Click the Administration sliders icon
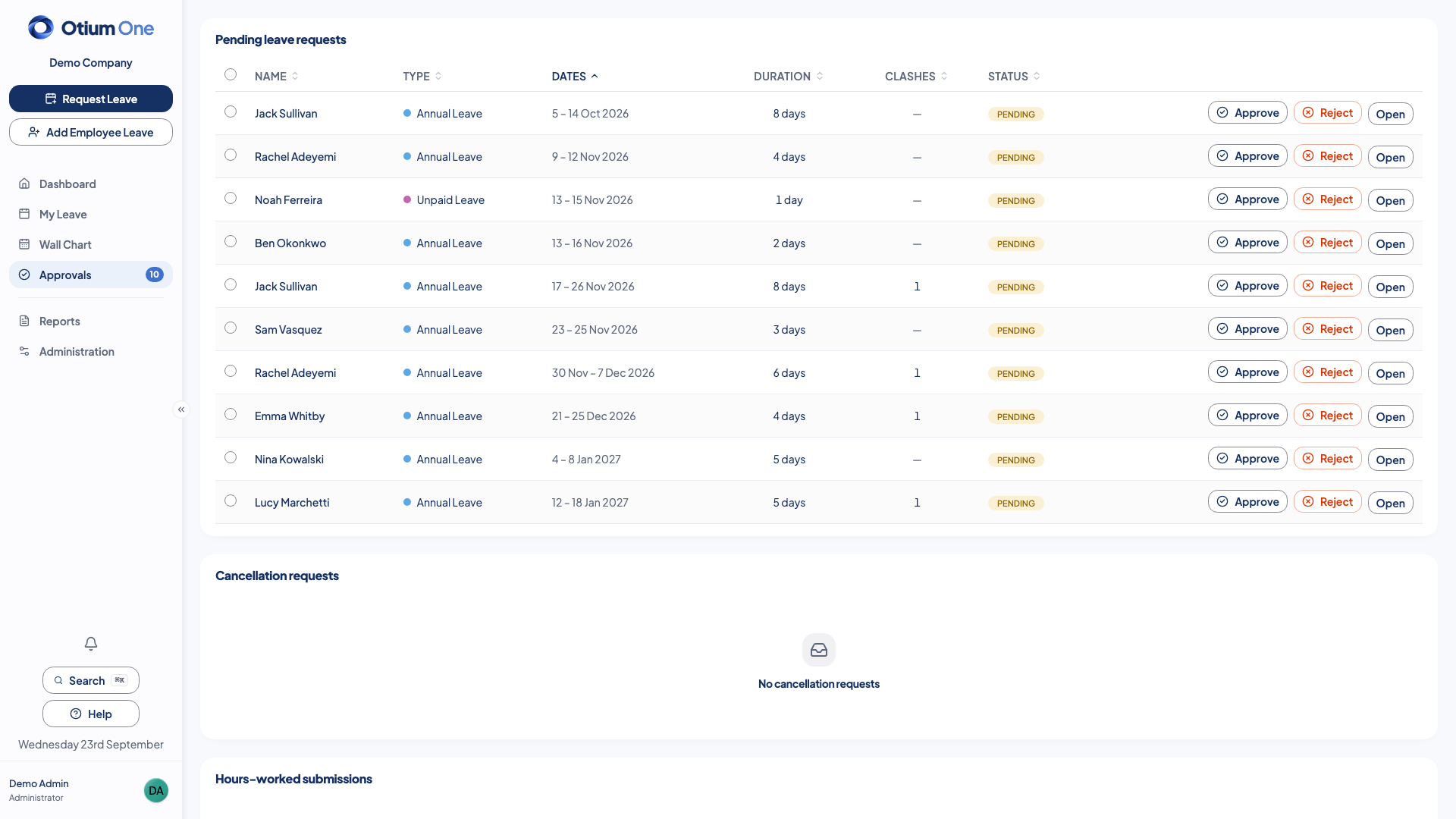 [x=24, y=351]
